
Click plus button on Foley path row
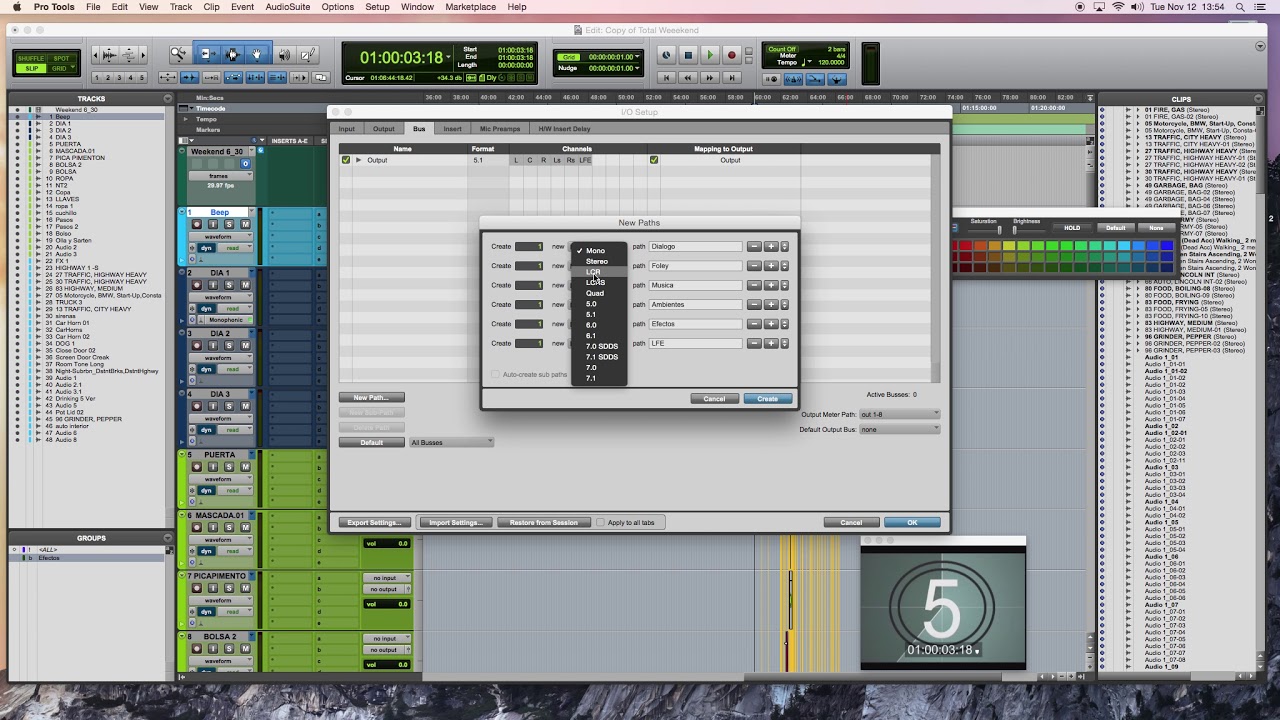point(771,266)
